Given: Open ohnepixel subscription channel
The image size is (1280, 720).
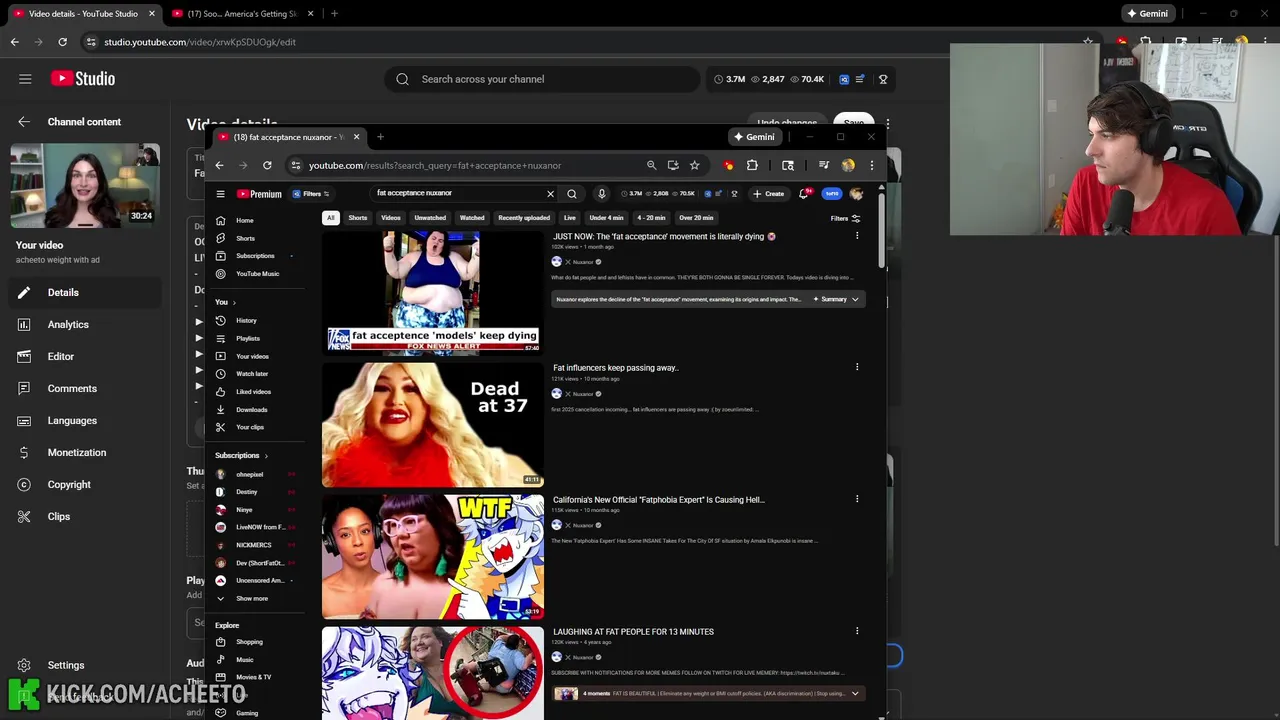Looking at the screenshot, I should (249, 474).
